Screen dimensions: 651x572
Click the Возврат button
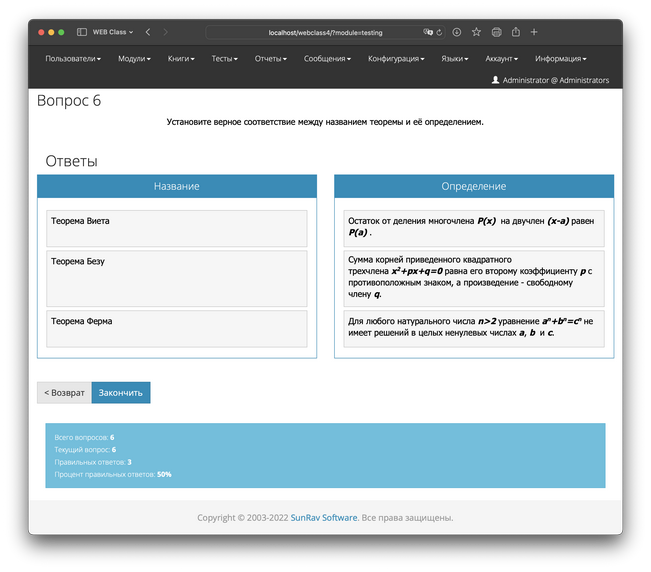(64, 393)
